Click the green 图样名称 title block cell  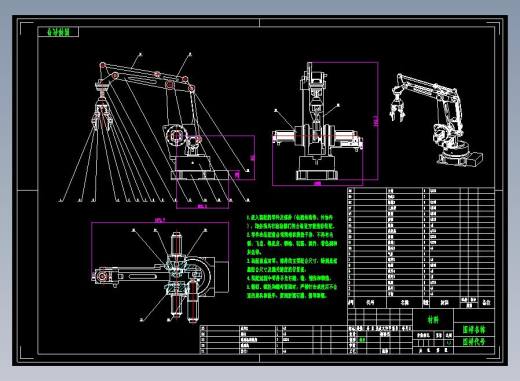474,330
